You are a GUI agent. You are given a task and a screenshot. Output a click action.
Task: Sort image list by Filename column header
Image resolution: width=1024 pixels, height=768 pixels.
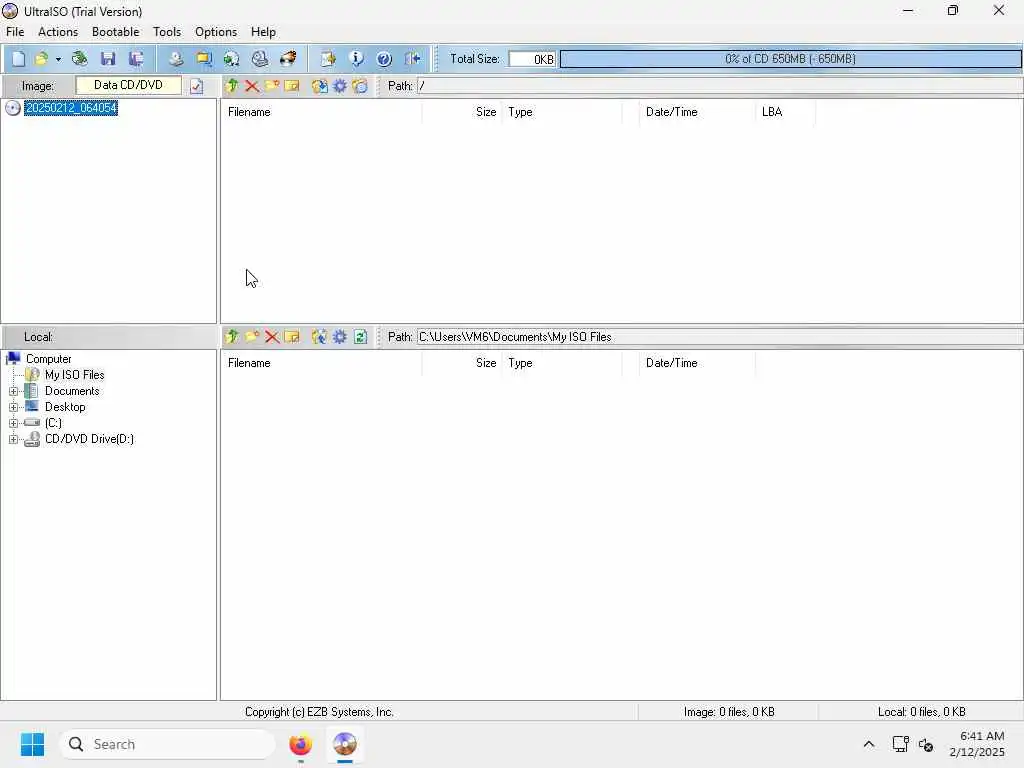click(321, 112)
